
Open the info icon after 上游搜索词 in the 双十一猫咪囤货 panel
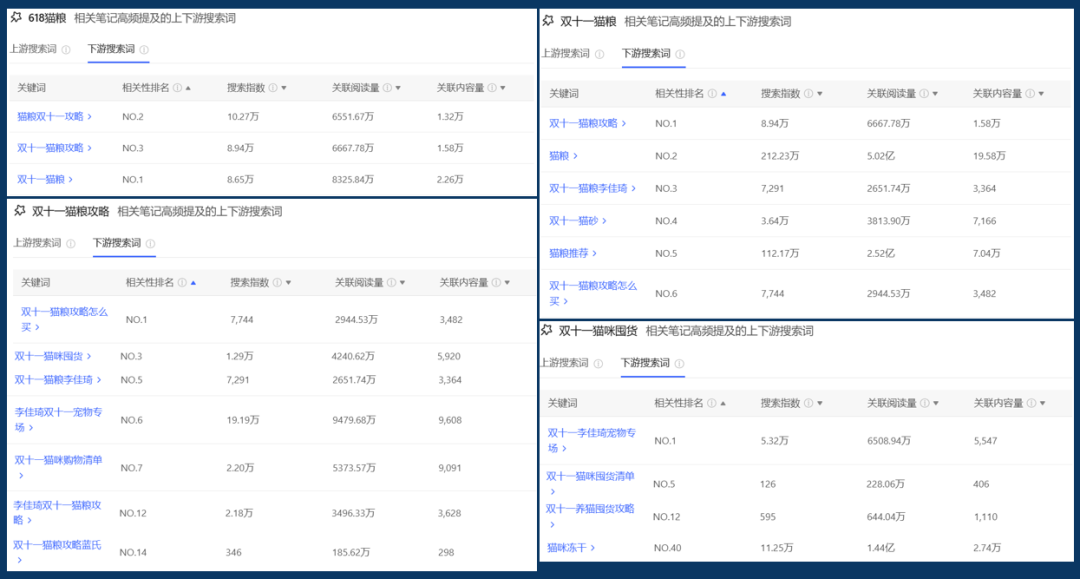click(598, 364)
